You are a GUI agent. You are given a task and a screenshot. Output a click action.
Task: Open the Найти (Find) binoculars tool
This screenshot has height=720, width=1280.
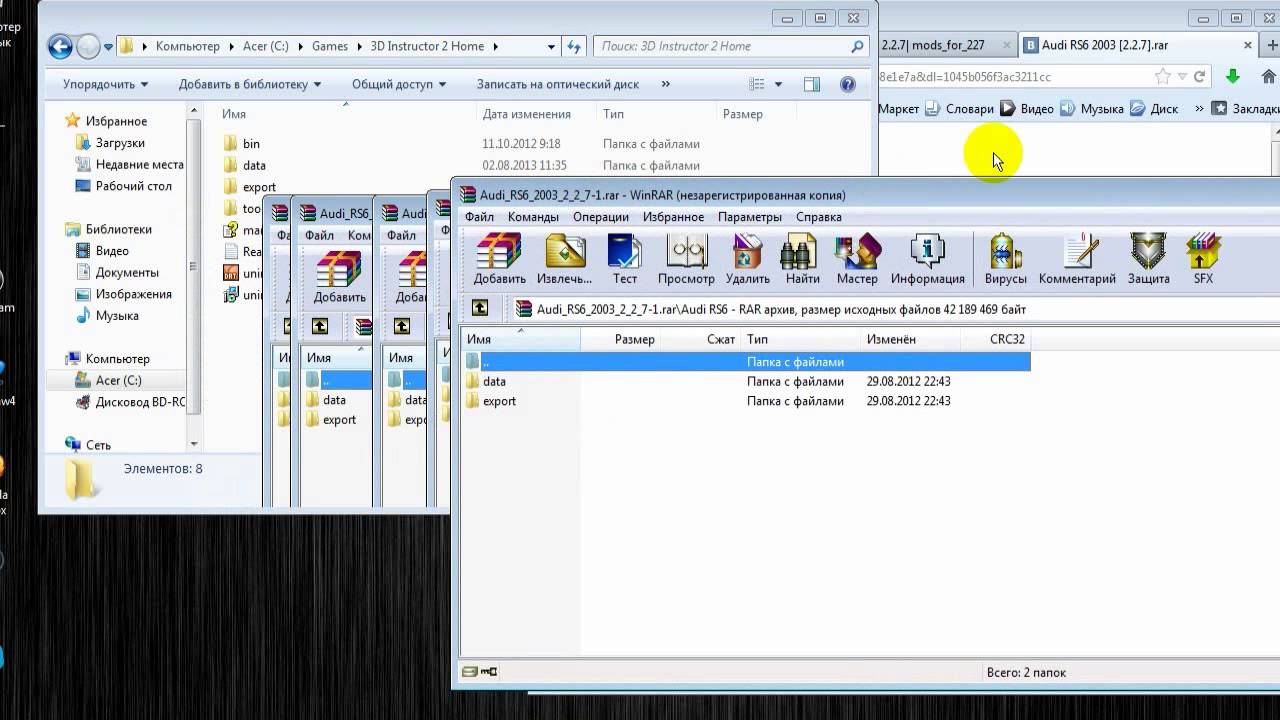[x=802, y=259]
